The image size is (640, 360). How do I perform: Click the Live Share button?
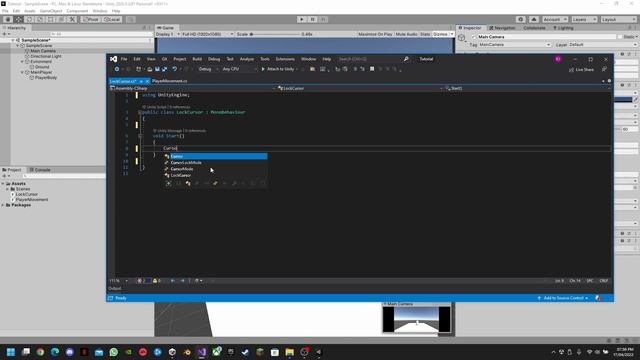tap(581, 70)
